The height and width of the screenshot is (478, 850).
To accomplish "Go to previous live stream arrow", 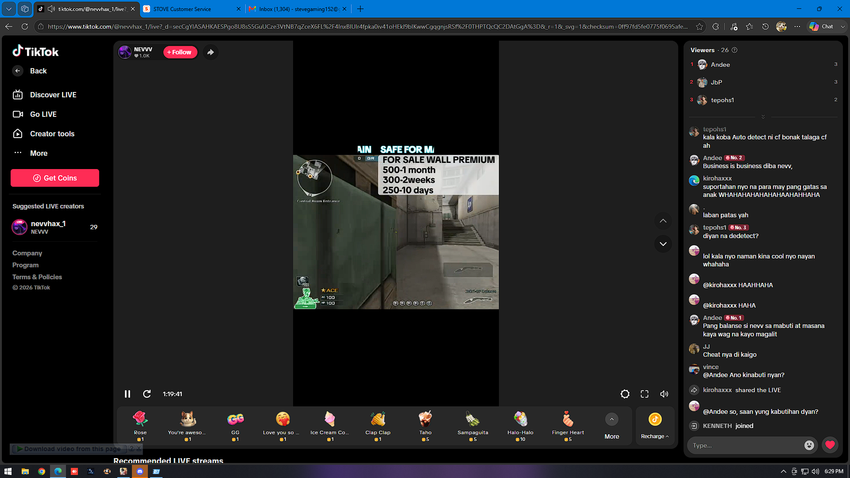I will point(663,221).
